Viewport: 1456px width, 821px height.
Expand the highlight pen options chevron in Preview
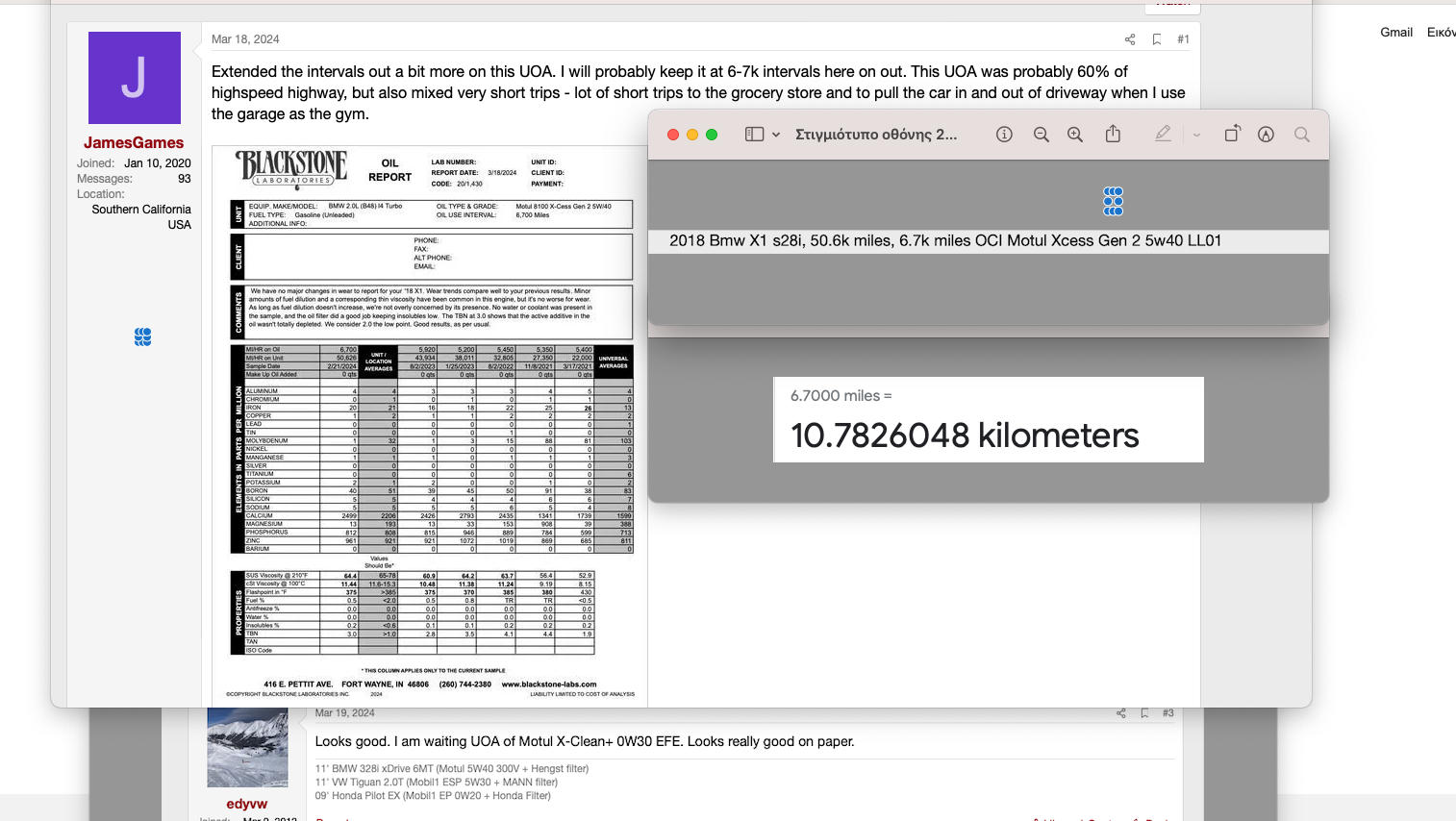click(x=1196, y=135)
